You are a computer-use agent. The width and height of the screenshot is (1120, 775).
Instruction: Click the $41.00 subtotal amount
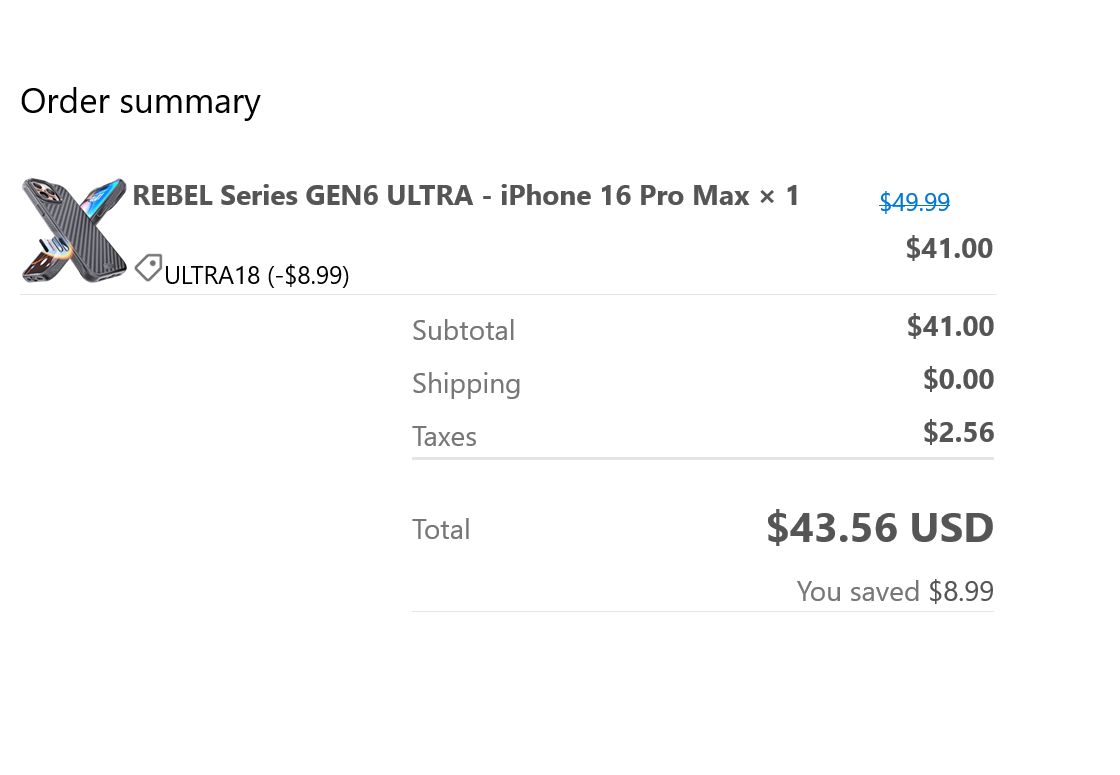click(x=950, y=326)
